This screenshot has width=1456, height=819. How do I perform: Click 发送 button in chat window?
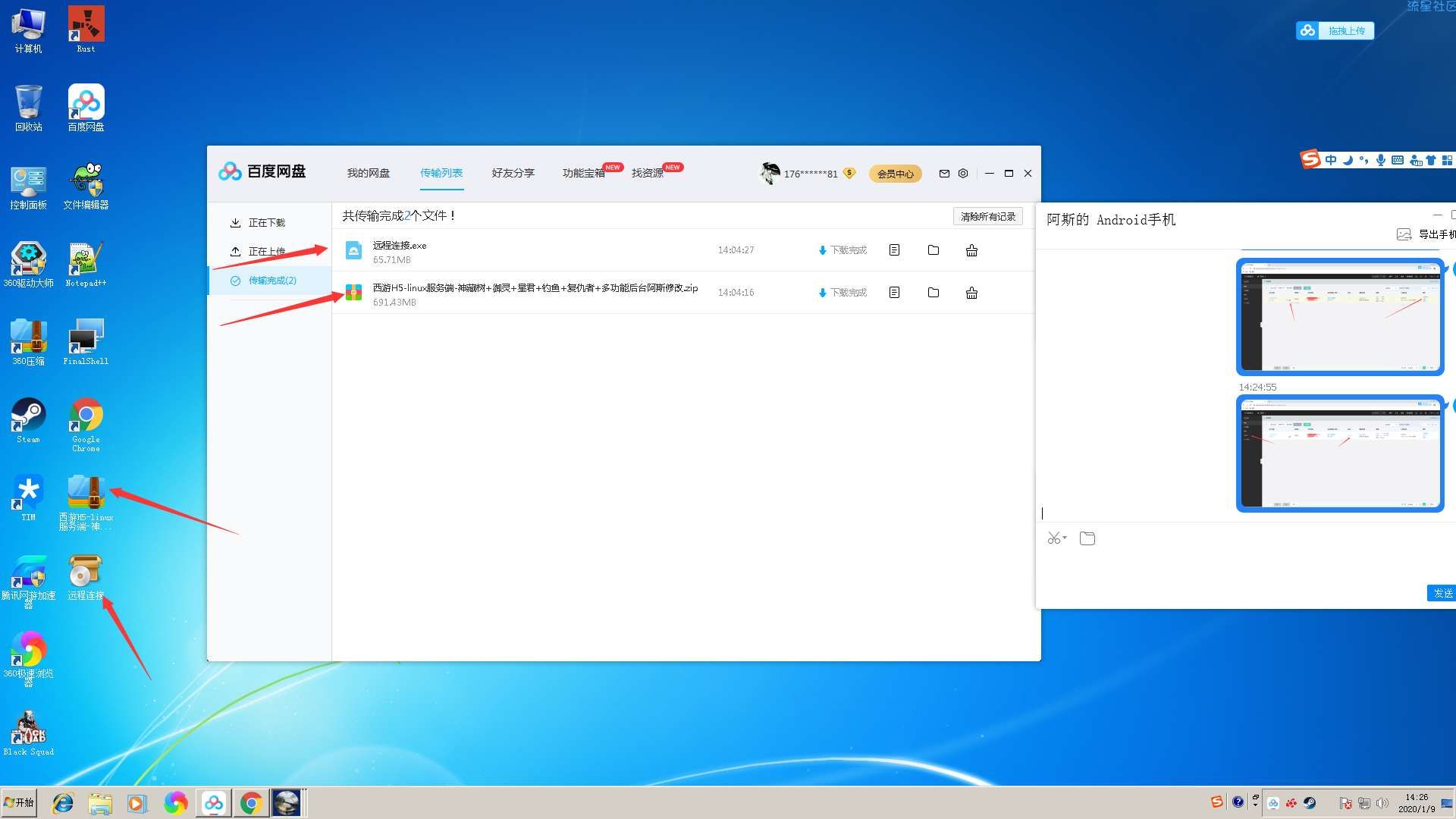pos(1442,593)
